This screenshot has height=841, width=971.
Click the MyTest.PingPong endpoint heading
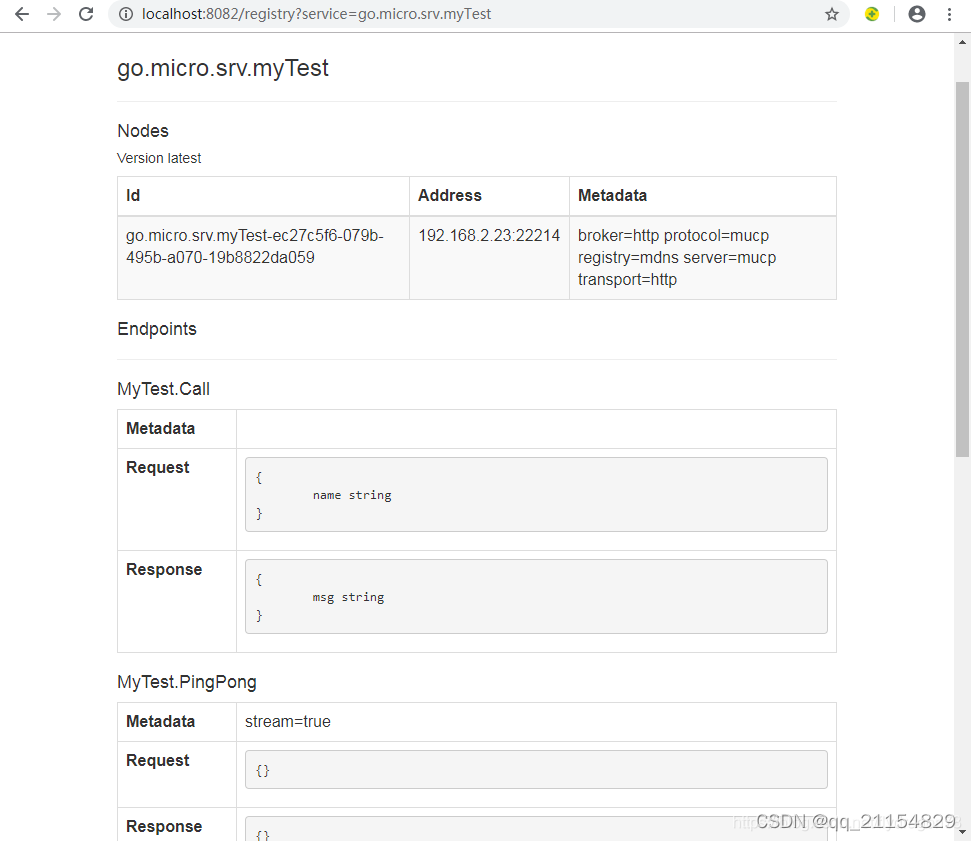click(x=186, y=682)
